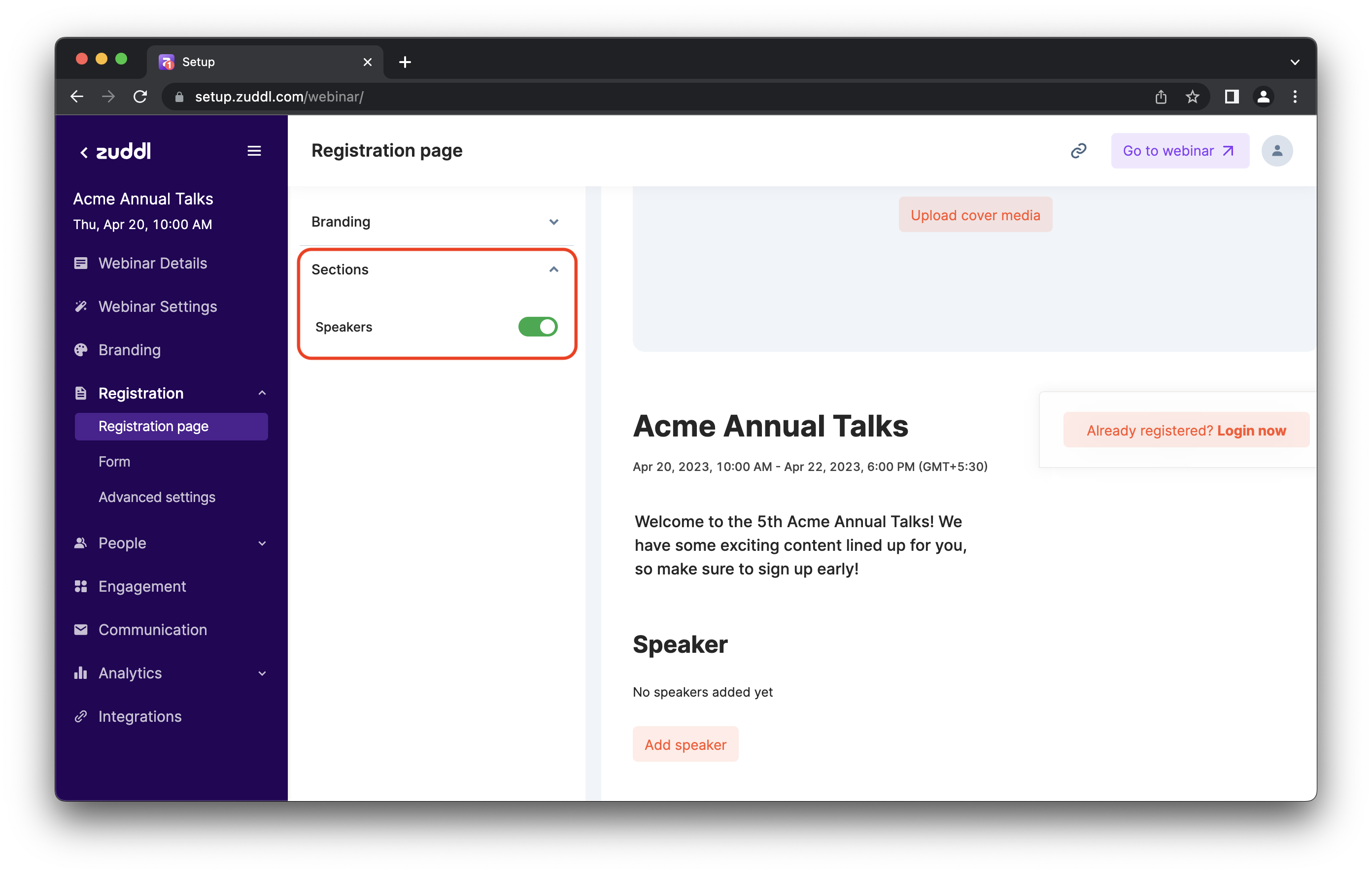Collapse sidebar using hamburger menu icon
Viewport: 1372px width, 874px height.
(254, 151)
